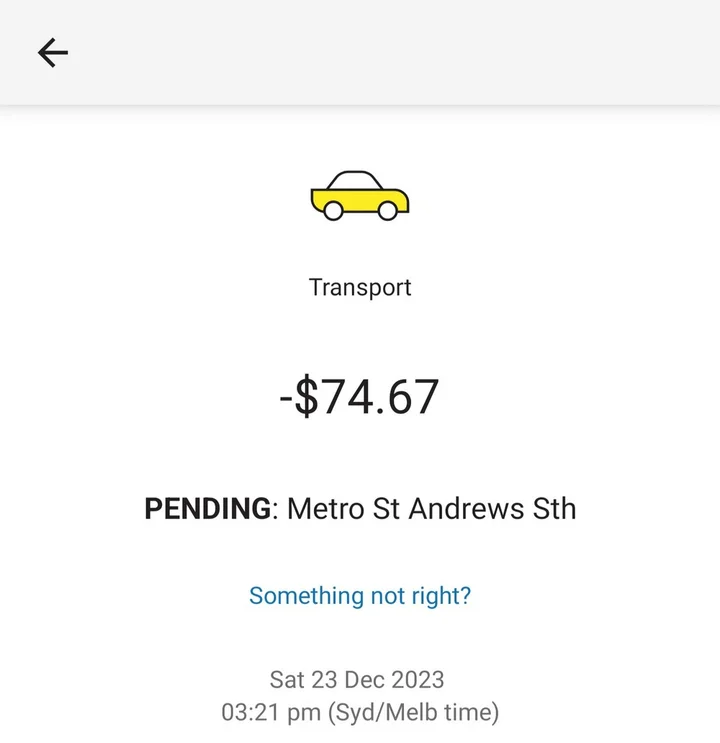720x743 pixels.
Task: Click the Sth abbreviation in merchant name
Action: click(554, 509)
